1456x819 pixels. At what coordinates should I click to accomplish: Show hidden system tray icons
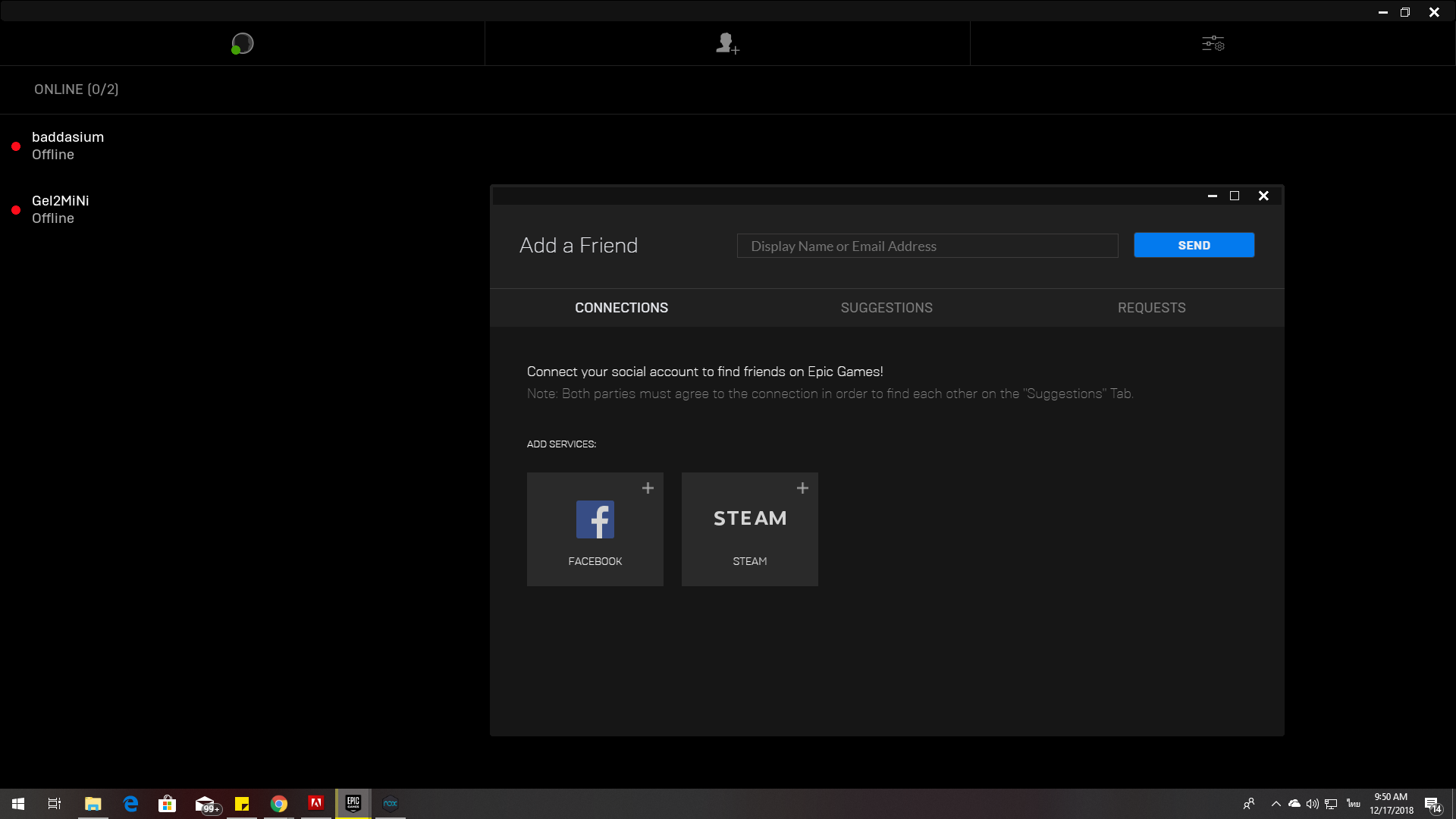(x=1276, y=804)
